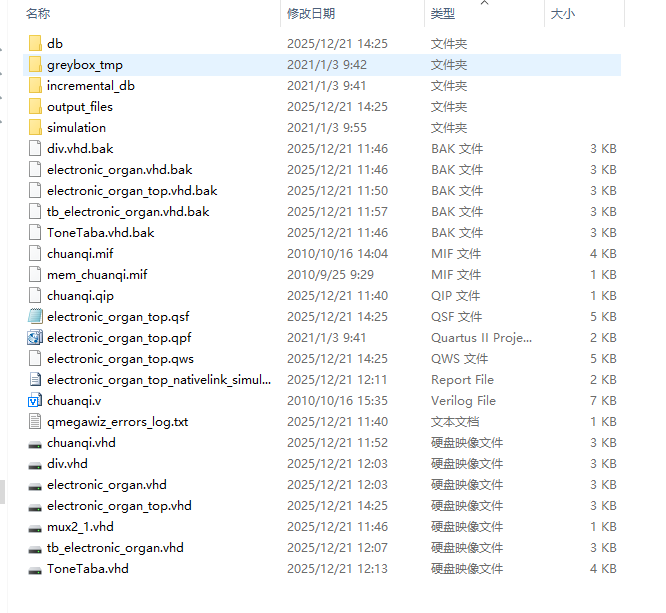666x613 pixels.
Task: Select the file name chuanqi.vhd
Action: pyautogui.click(x=81, y=443)
